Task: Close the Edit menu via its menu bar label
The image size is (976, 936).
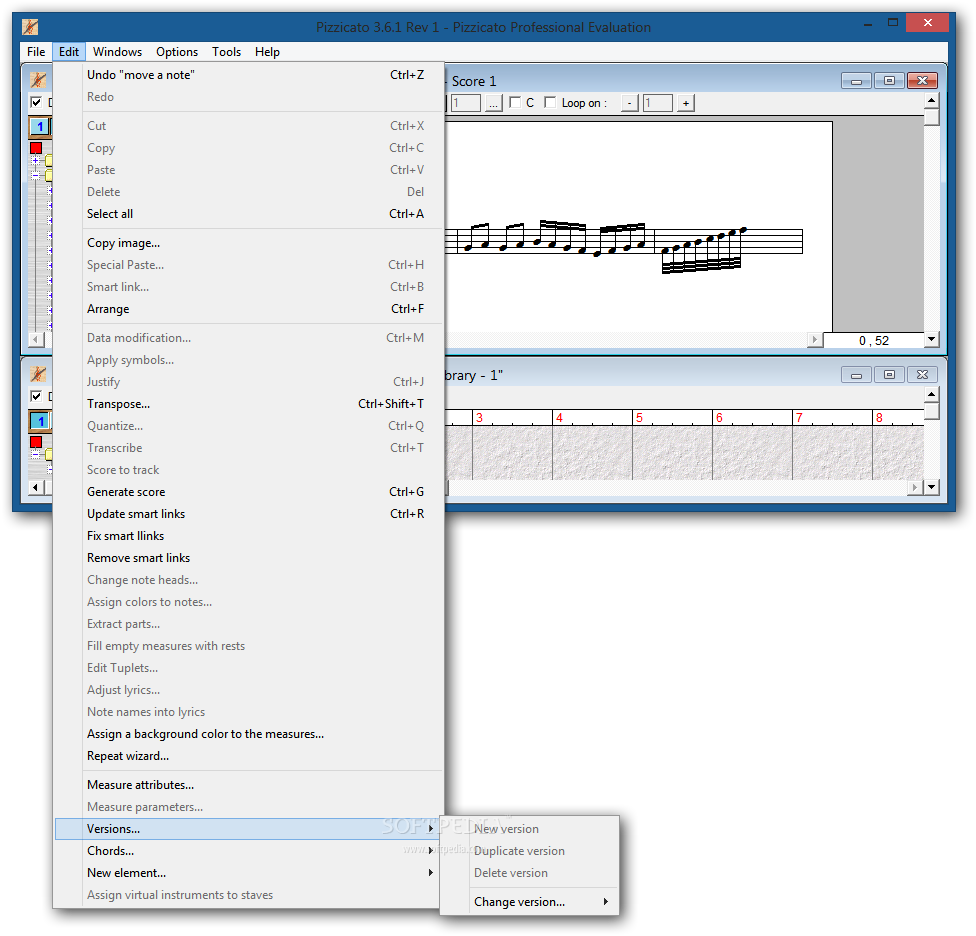Action: point(68,52)
